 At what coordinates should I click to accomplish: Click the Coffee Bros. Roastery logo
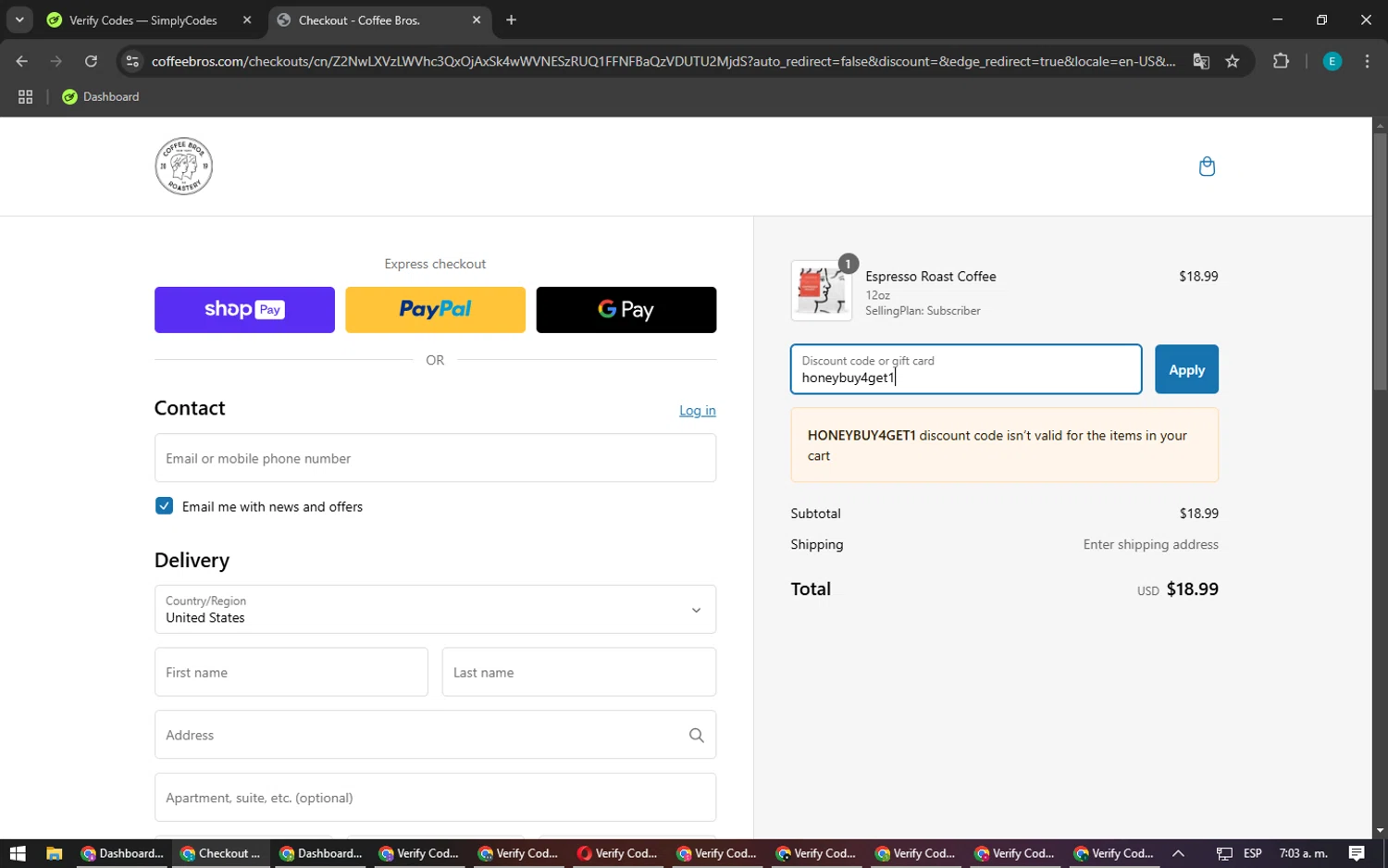tap(183, 167)
